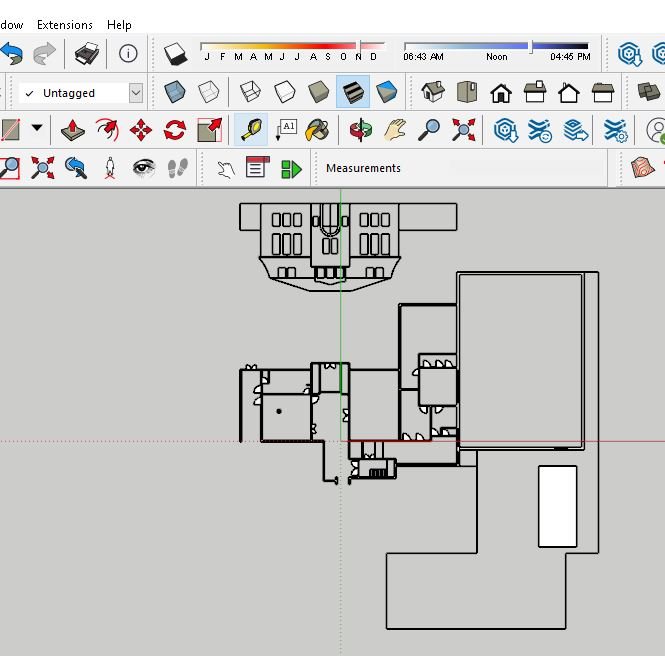
Task: Expand the shape tool dropdown arrow
Action: [37, 128]
